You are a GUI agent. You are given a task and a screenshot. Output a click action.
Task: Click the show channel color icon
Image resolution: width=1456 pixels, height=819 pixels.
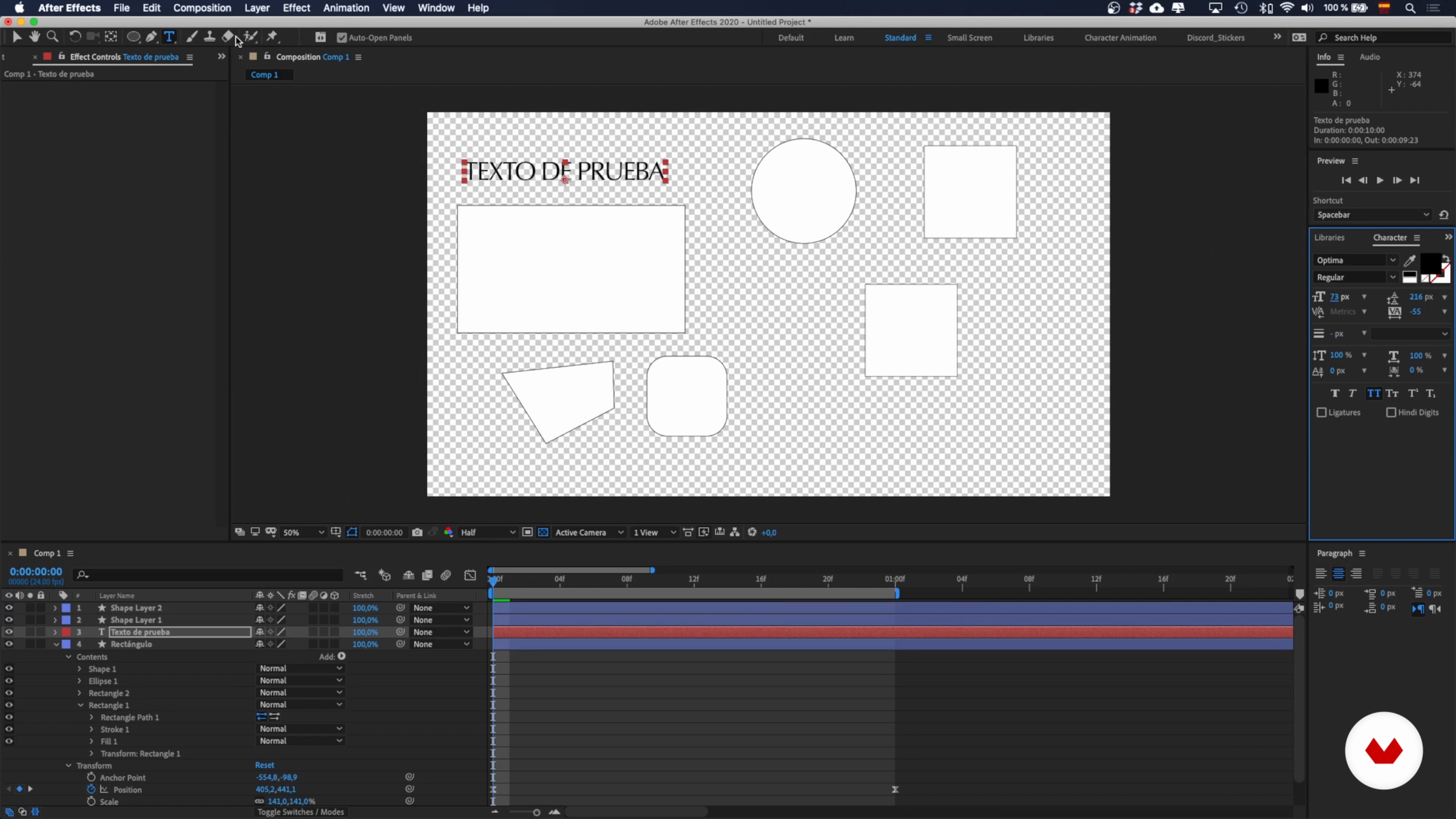coord(449,532)
